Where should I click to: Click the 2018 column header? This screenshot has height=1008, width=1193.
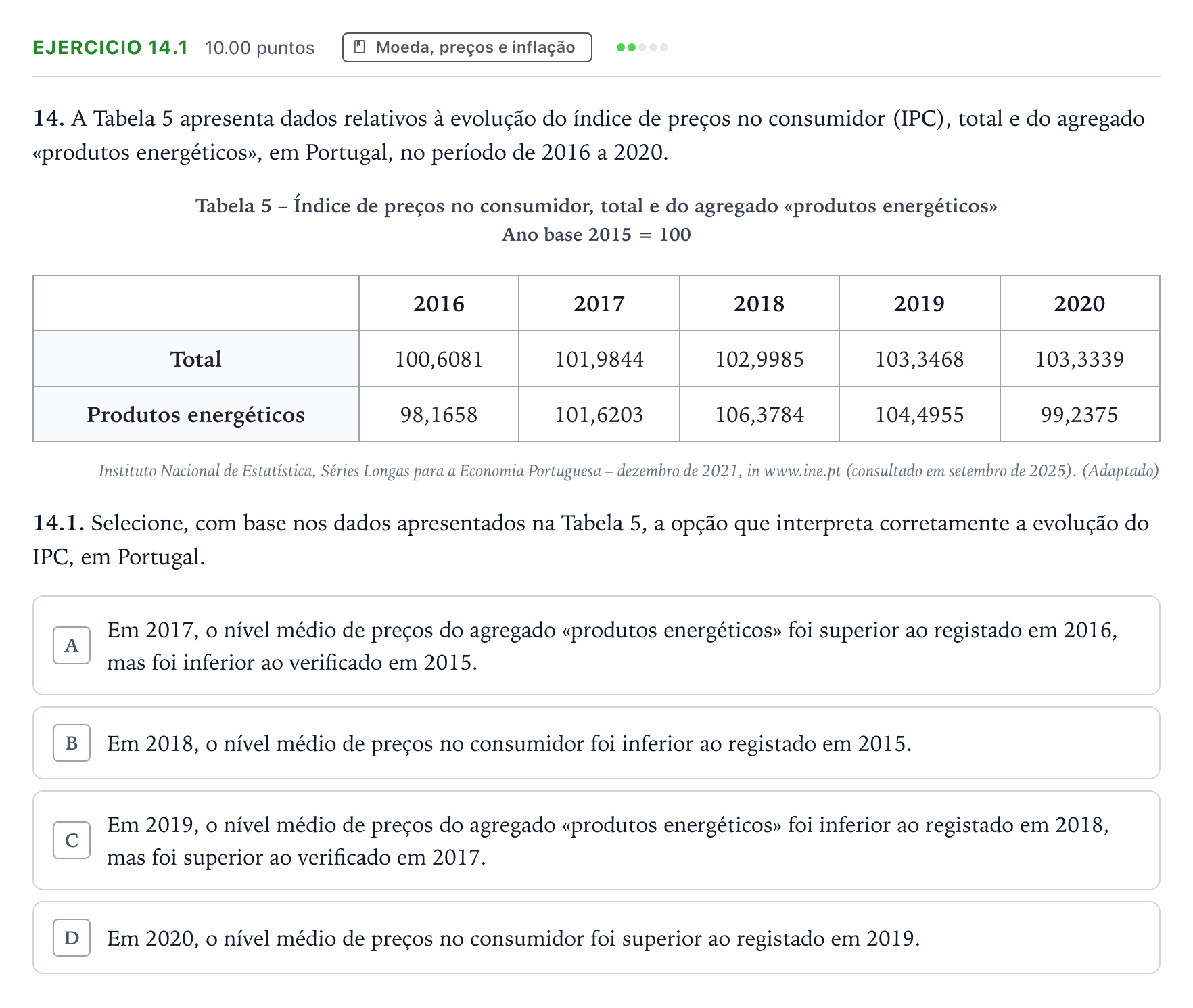tap(759, 304)
